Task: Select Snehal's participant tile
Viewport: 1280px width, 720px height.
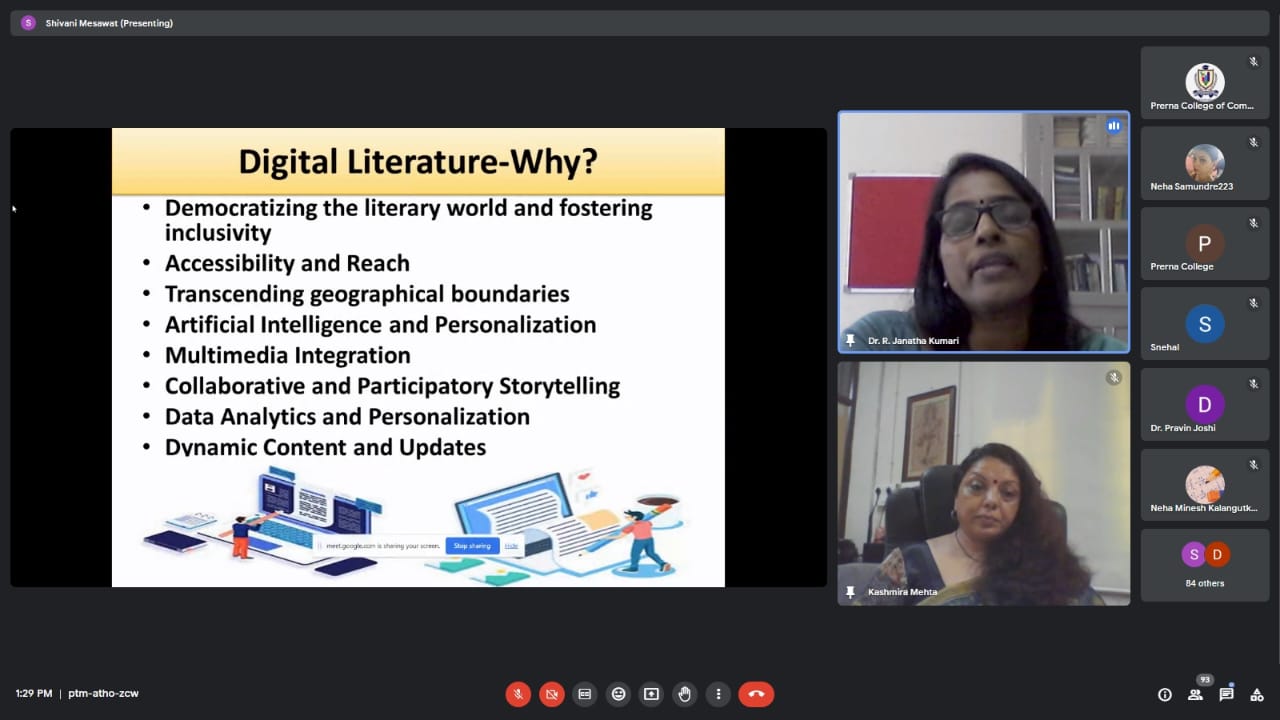Action: coord(1204,324)
